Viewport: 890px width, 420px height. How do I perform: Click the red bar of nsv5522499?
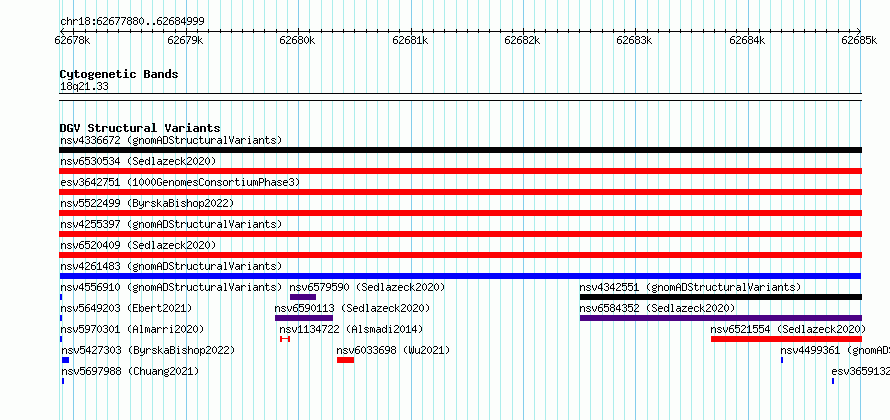[x=460, y=213]
